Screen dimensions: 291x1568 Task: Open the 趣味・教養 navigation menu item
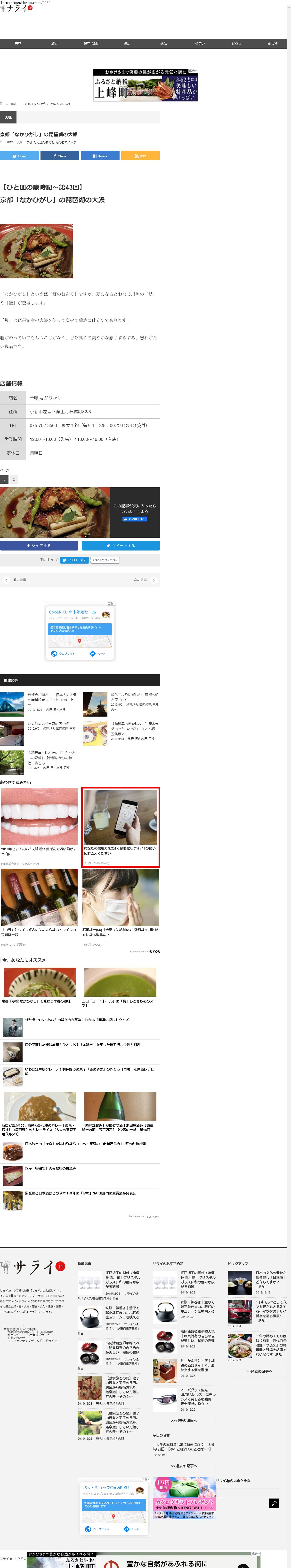pyautogui.click(x=90, y=43)
